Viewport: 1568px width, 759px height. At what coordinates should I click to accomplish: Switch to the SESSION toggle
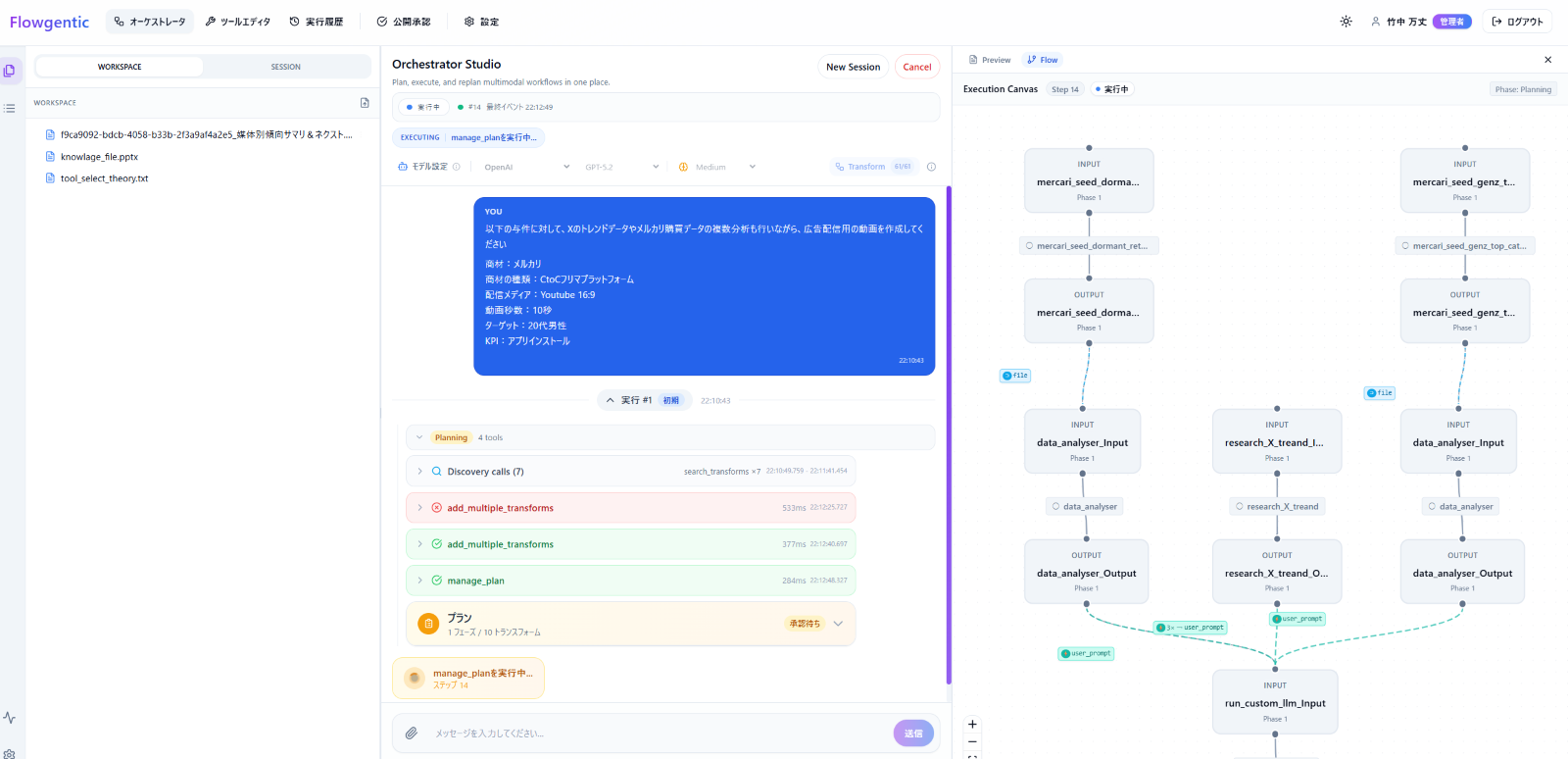(285, 67)
